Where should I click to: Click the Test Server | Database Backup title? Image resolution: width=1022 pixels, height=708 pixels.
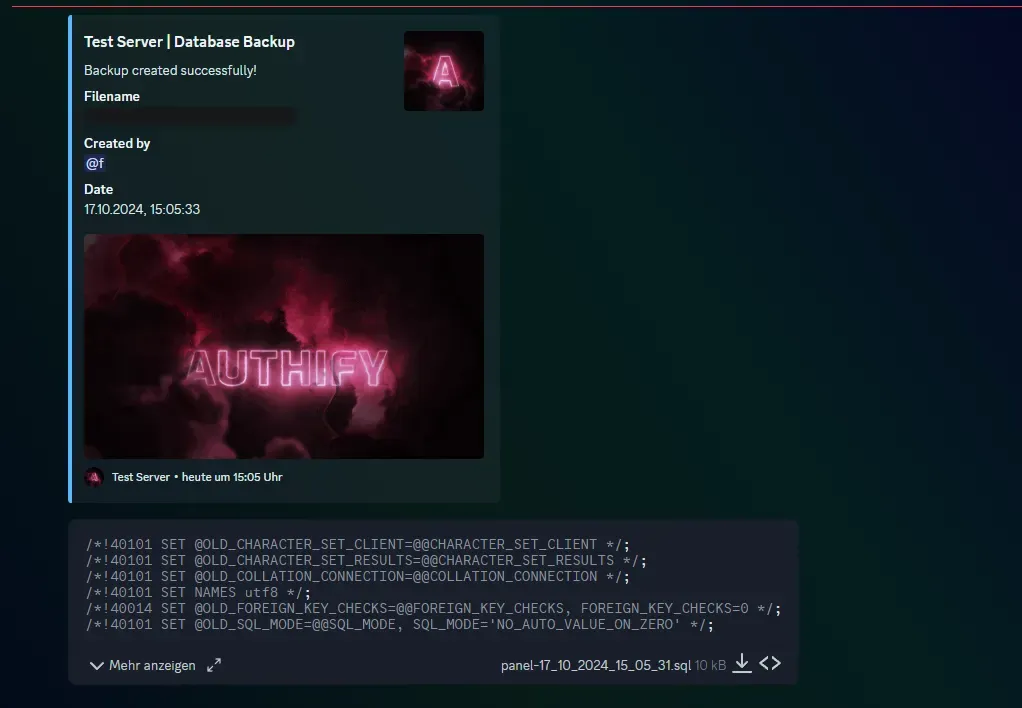pos(189,42)
